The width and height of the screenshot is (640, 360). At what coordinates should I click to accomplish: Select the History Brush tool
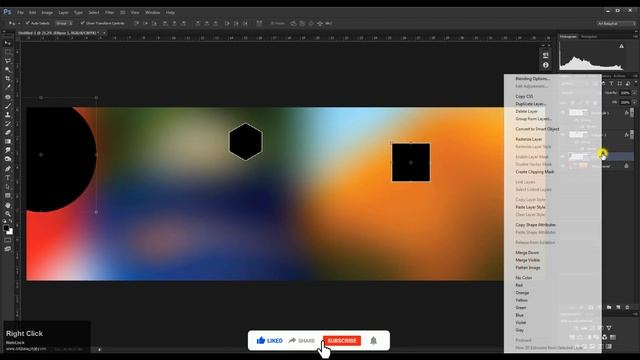coord(8,124)
